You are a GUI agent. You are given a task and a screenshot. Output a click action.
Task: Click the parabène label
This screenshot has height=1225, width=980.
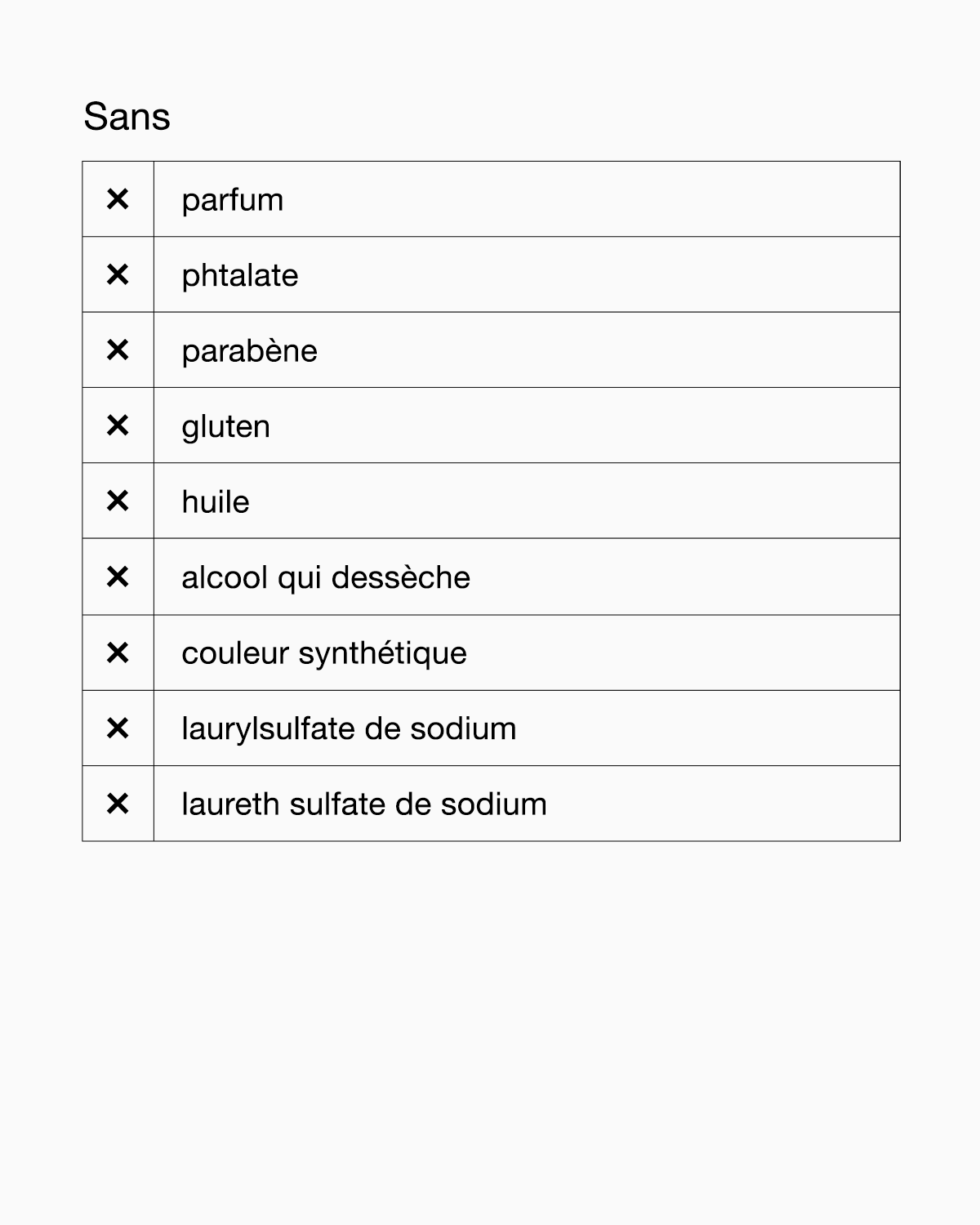point(249,351)
